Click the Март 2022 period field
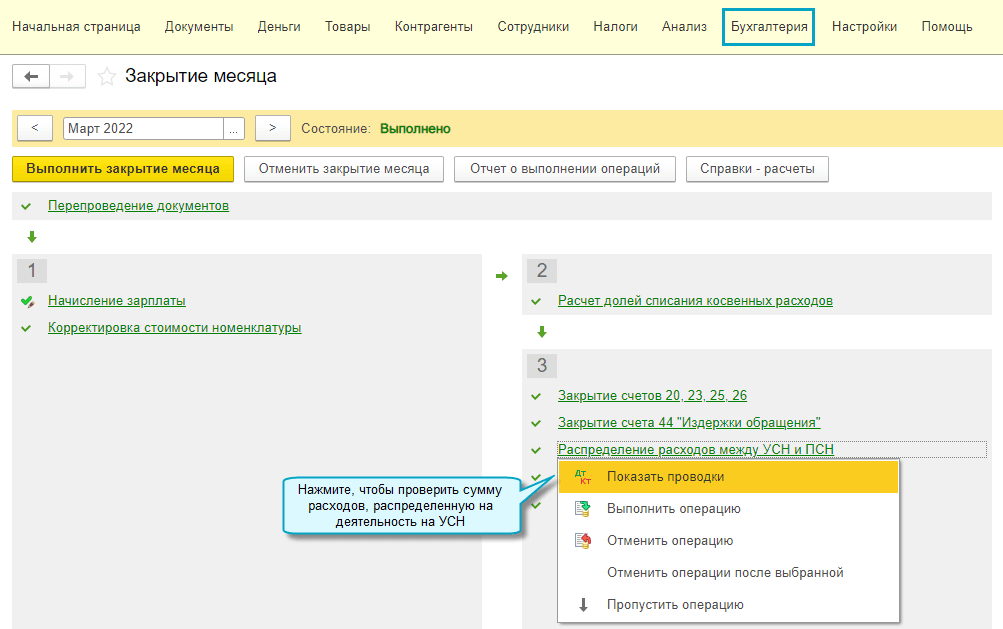Screen dimensions: 1003x629 142,128
